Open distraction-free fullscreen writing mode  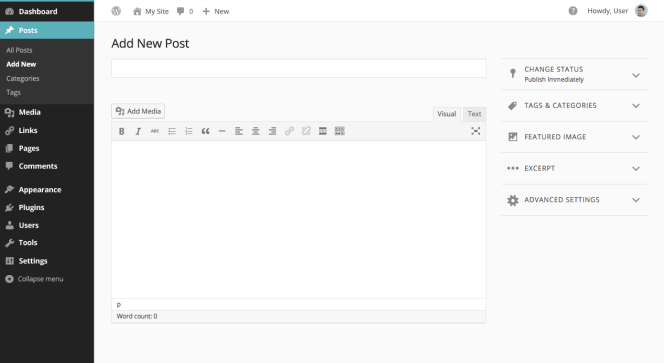tap(476, 131)
